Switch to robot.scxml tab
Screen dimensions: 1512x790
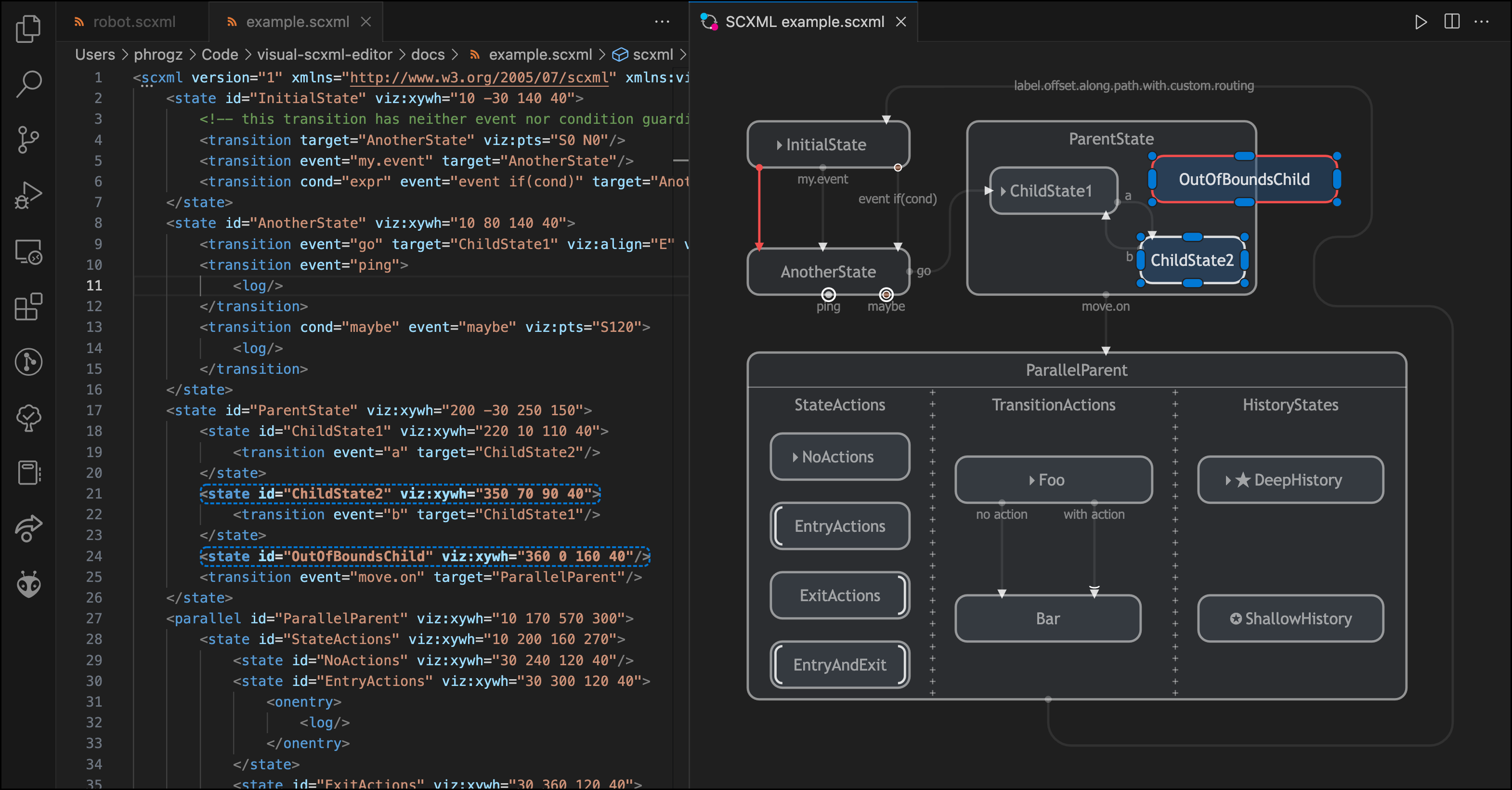134,22
